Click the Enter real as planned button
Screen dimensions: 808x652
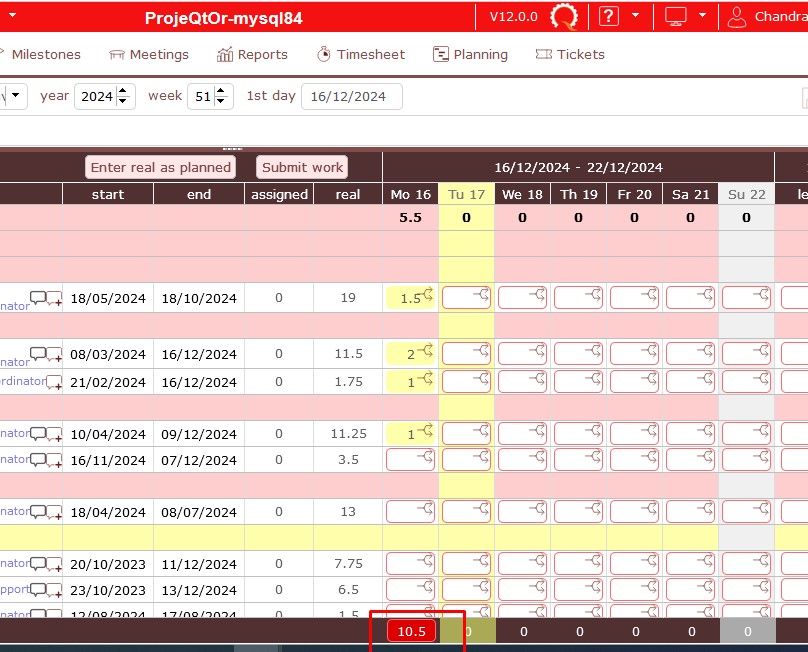[x=161, y=167]
